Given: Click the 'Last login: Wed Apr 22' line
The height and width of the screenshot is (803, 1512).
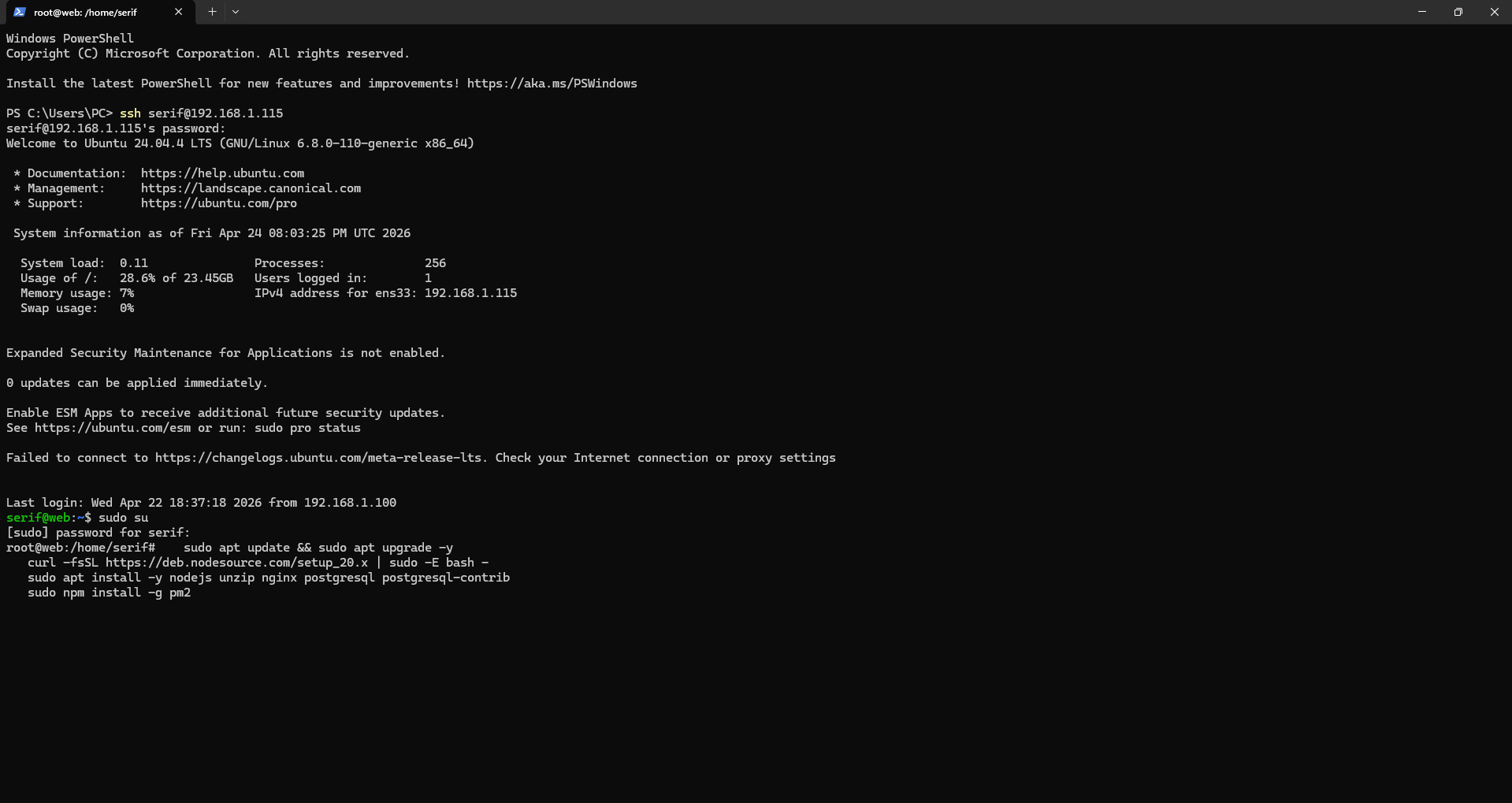Looking at the screenshot, I should pyautogui.click(x=201, y=503).
